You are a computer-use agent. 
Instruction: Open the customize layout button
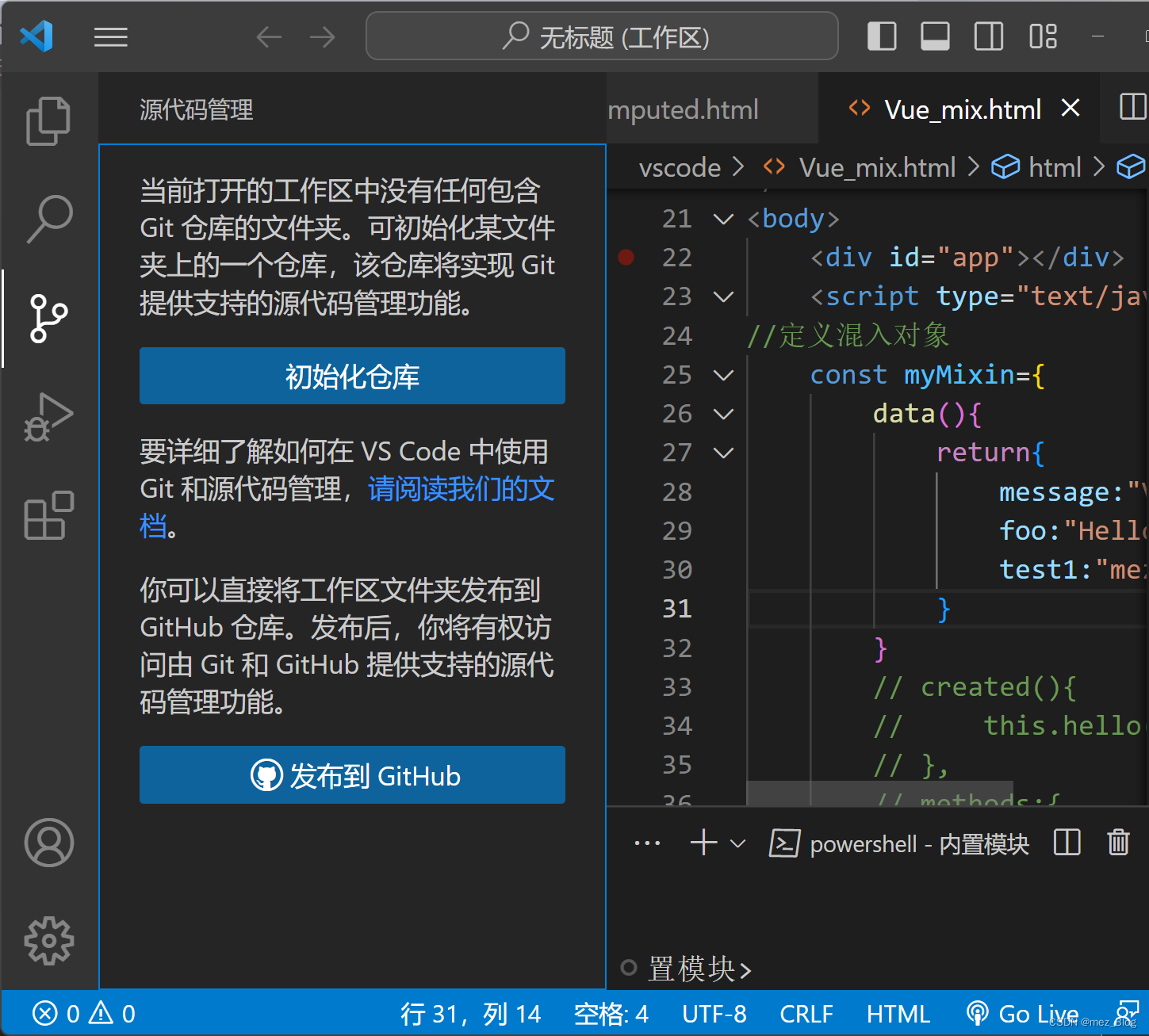(1042, 36)
